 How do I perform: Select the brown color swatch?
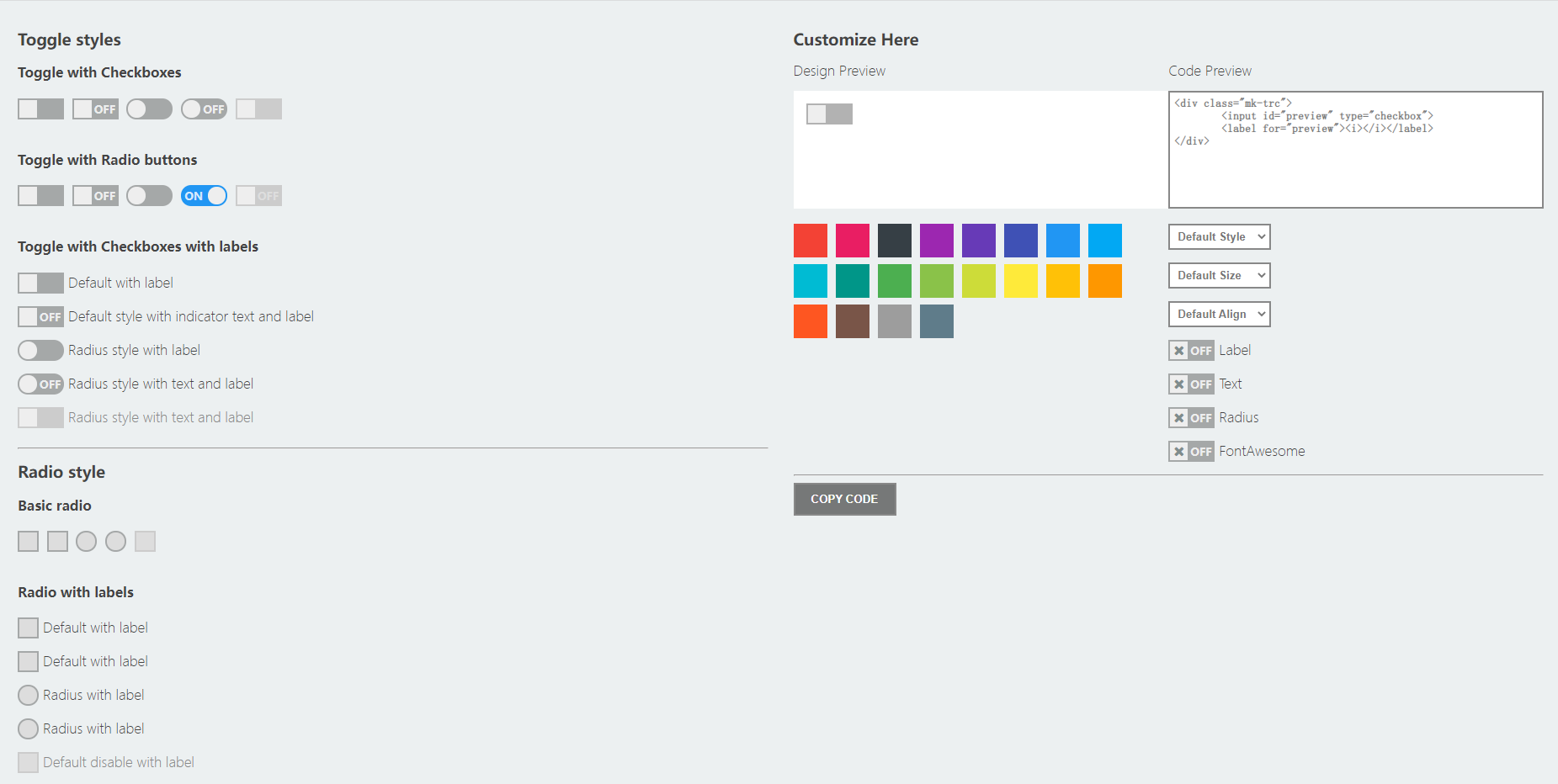tap(852, 321)
